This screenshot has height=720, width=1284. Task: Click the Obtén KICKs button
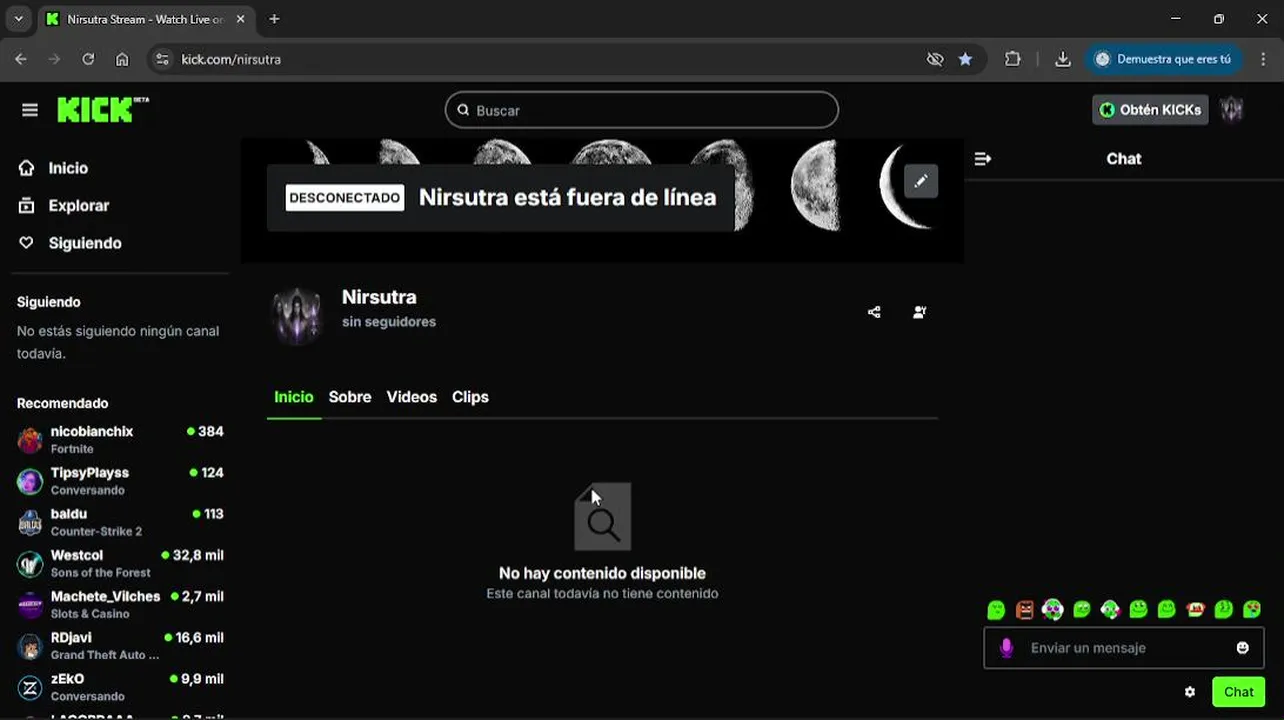(x=1150, y=110)
